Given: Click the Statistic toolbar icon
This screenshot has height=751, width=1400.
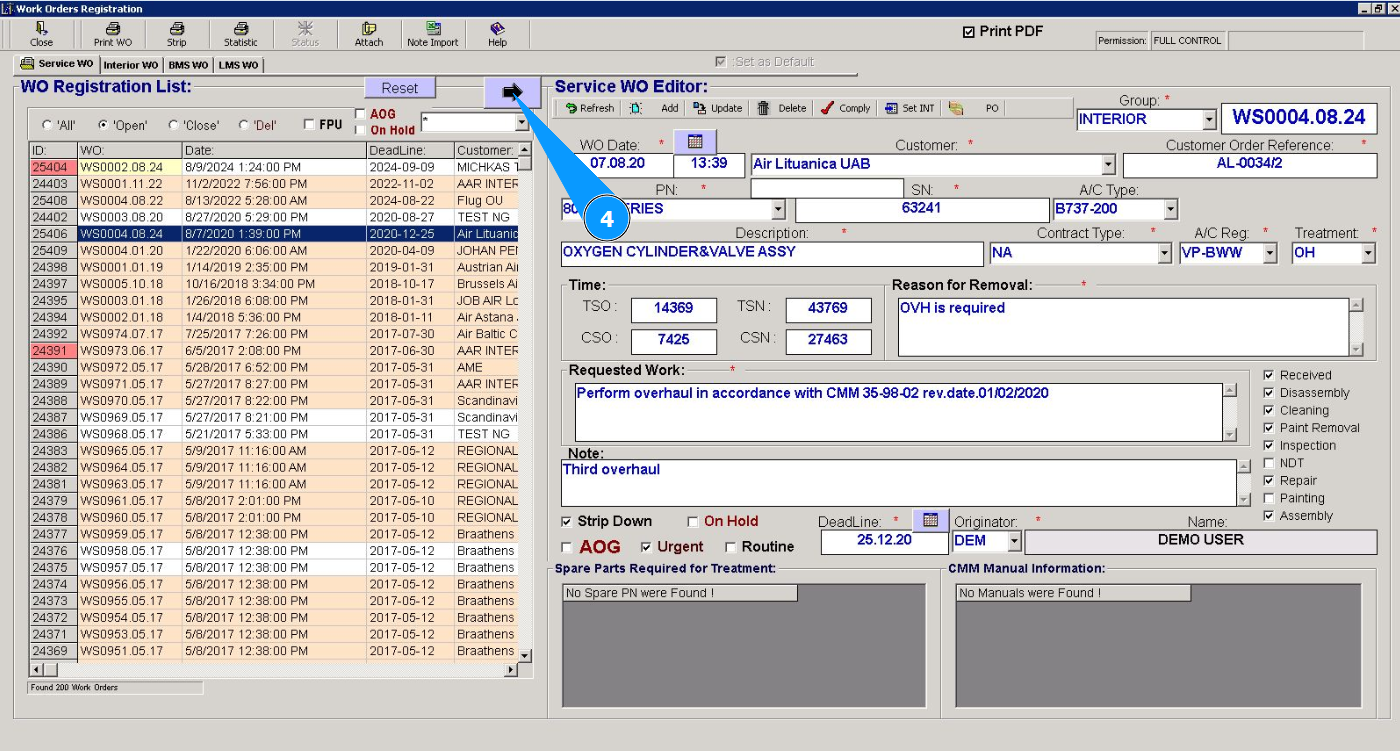Looking at the screenshot, I should click(x=240, y=34).
